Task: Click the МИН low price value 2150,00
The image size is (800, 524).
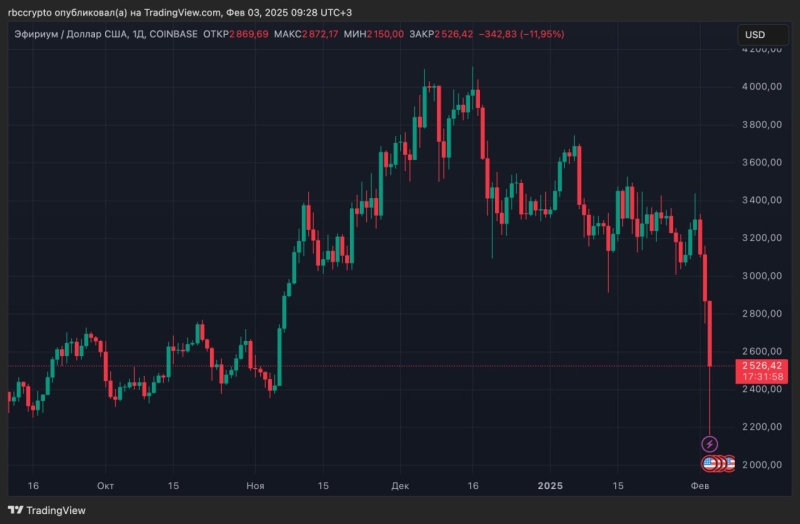Action: tap(384, 34)
